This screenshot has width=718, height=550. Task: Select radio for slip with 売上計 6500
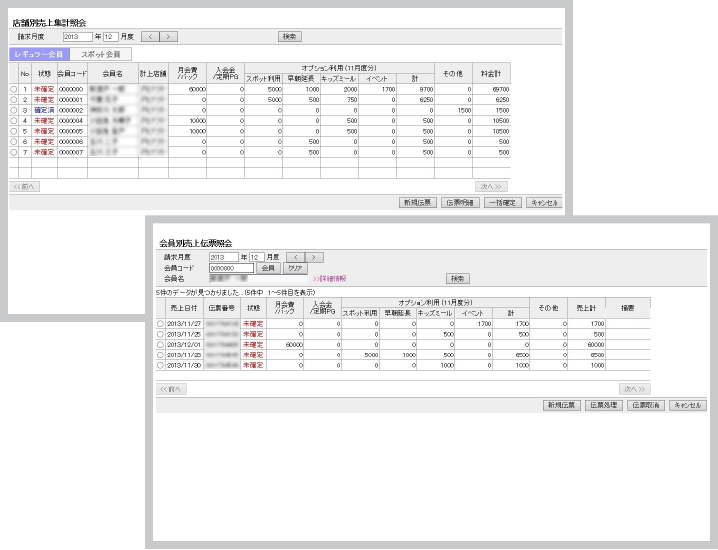(x=160, y=355)
